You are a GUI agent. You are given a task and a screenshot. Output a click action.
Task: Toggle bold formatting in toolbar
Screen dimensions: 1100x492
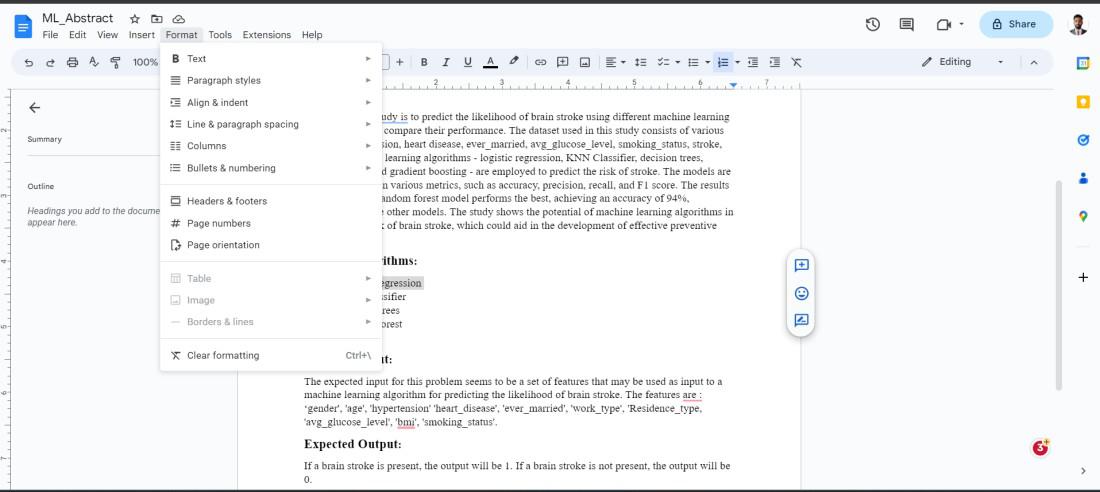point(424,62)
